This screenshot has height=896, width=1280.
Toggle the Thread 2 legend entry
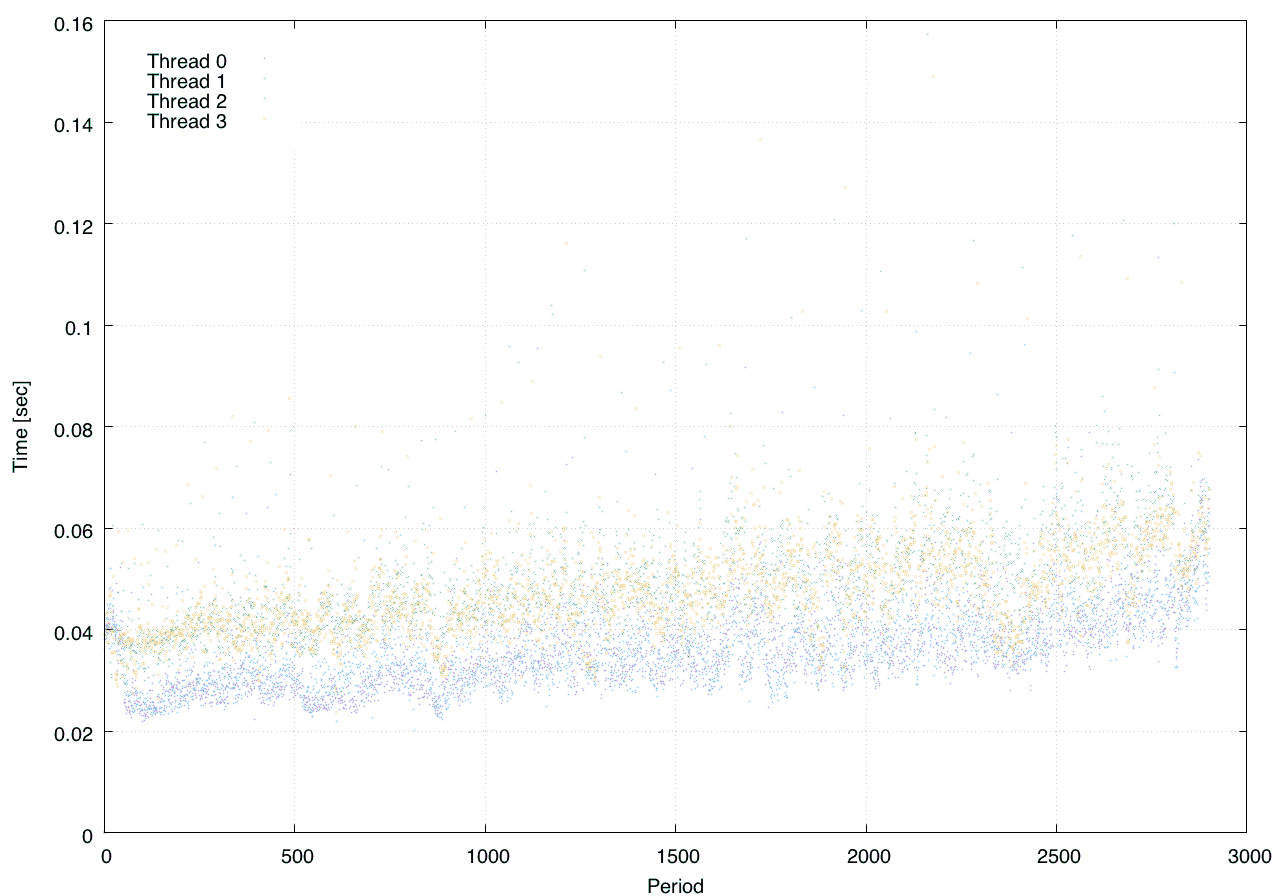186,101
